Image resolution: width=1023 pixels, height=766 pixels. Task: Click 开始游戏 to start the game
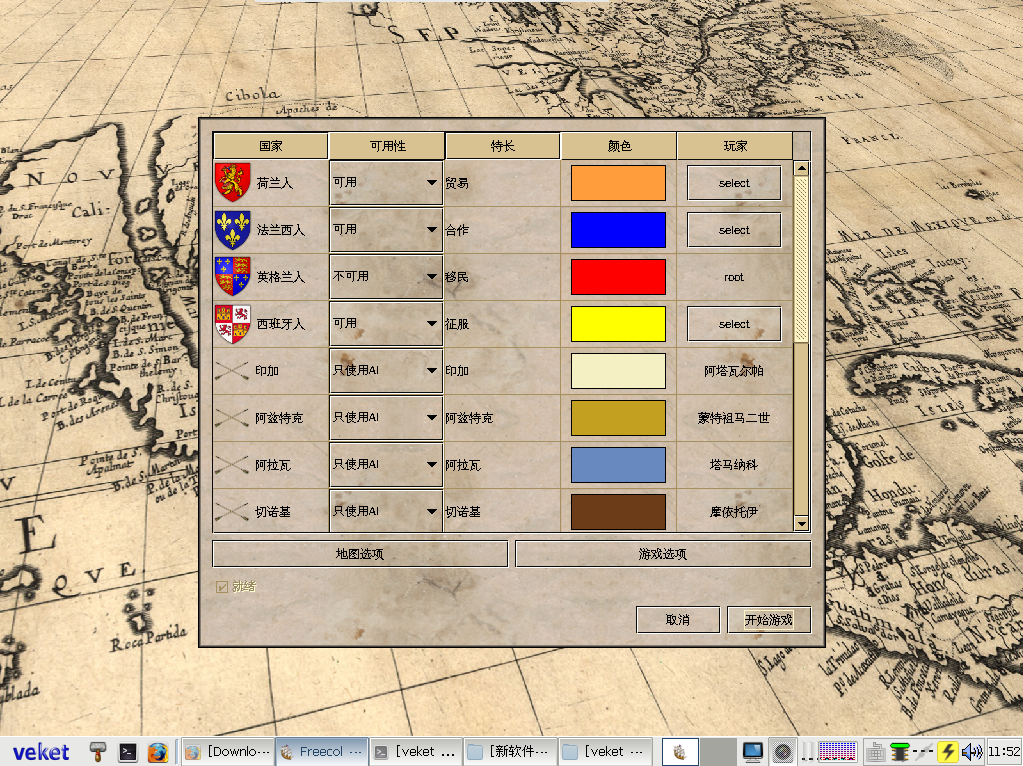[x=769, y=620]
